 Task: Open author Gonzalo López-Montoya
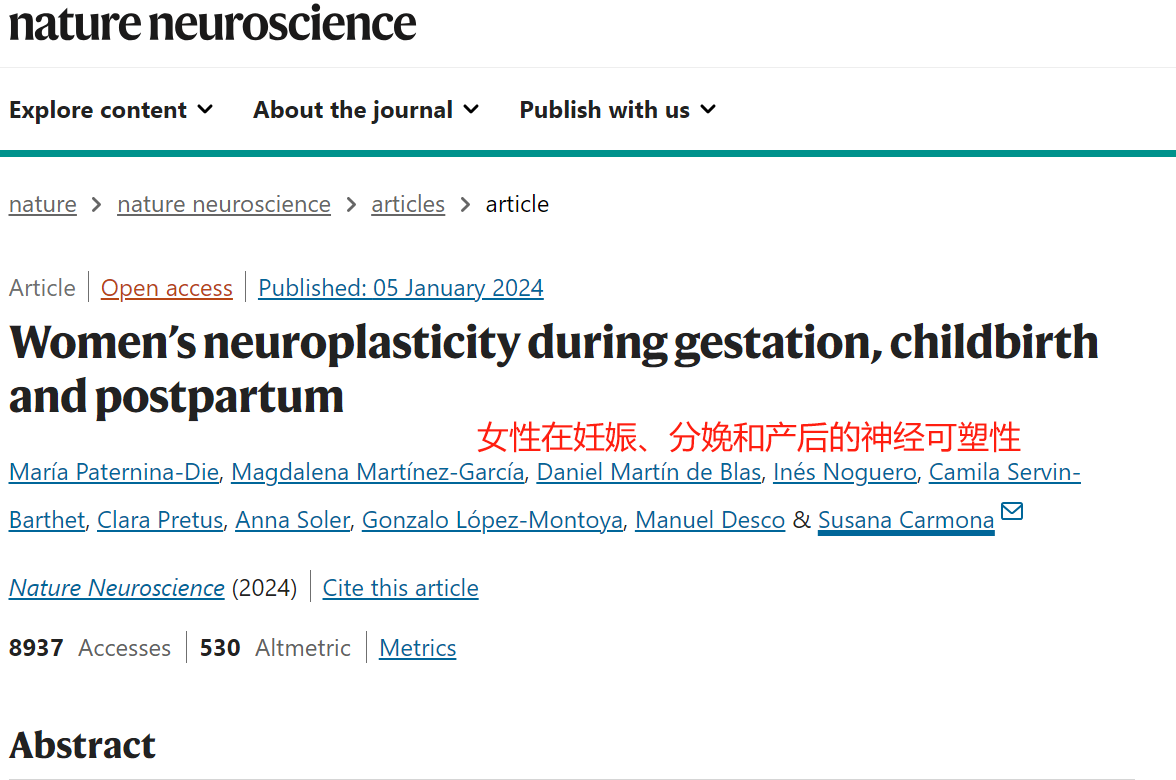pyautogui.click(x=492, y=520)
